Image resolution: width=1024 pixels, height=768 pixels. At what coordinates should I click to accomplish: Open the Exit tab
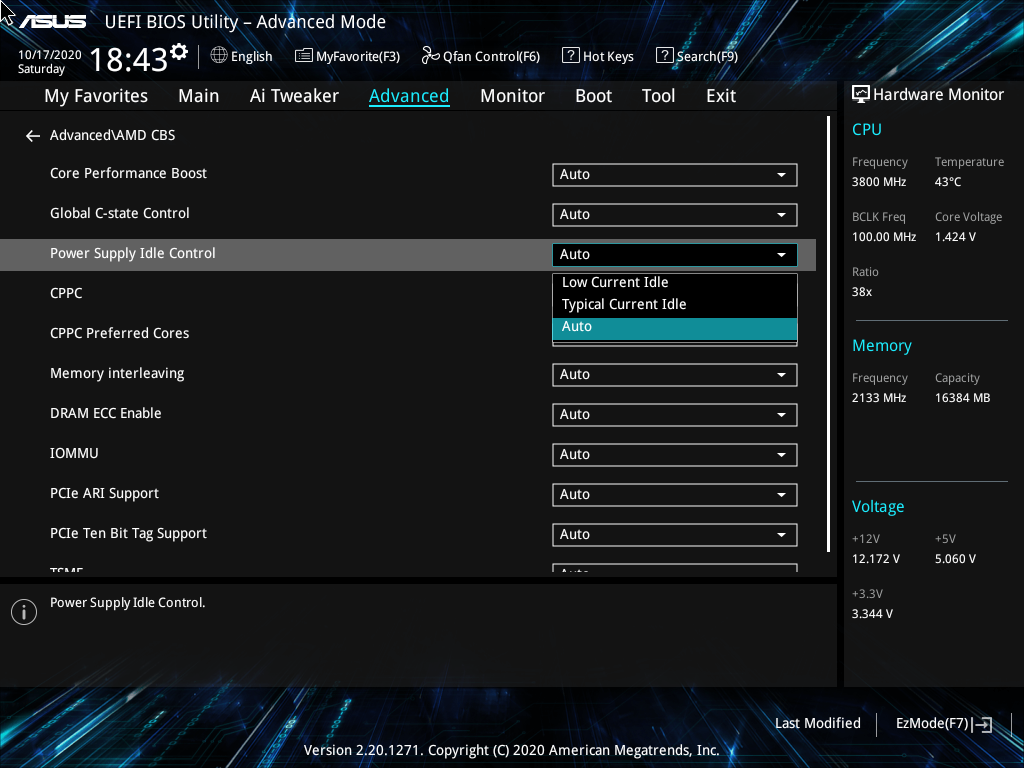pos(721,96)
